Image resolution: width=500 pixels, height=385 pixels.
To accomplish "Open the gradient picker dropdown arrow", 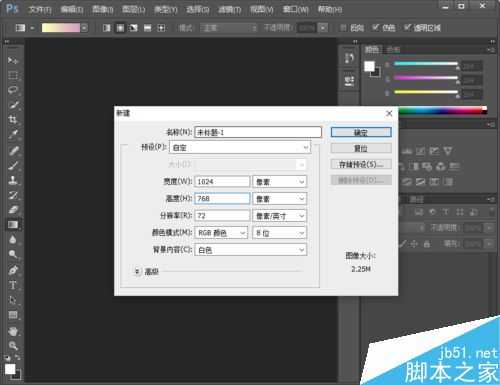I will click(x=84, y=28).
